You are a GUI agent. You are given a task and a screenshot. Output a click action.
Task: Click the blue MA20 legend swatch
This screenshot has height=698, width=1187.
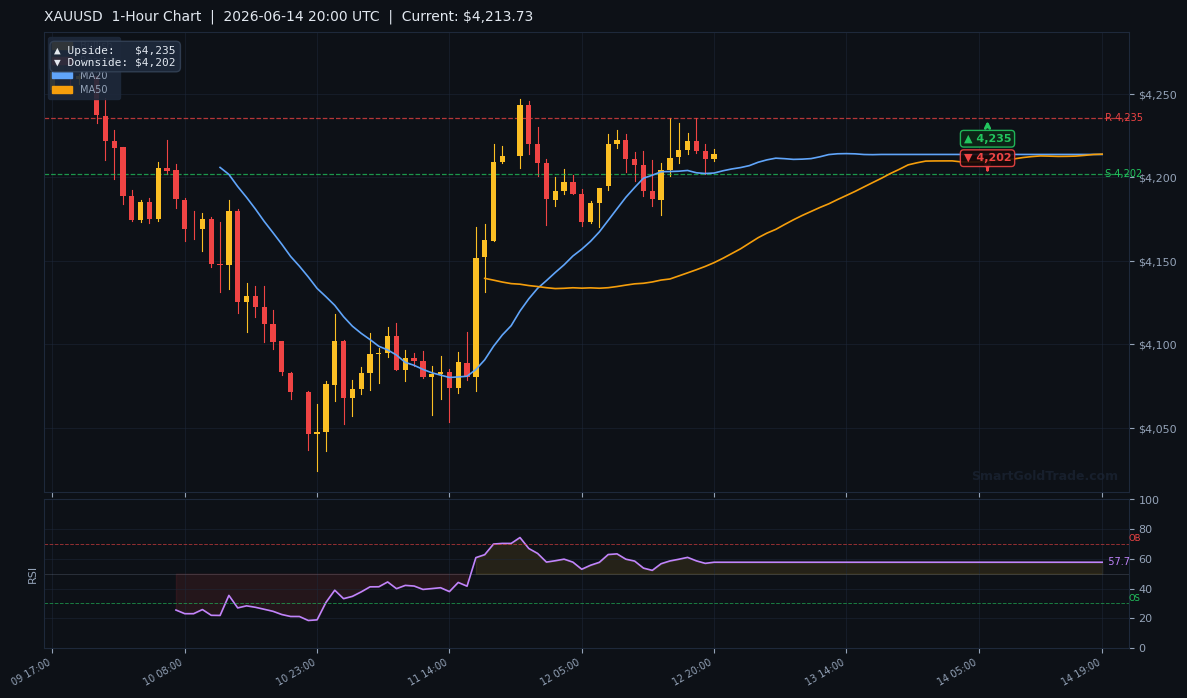(x=62, y=76)
